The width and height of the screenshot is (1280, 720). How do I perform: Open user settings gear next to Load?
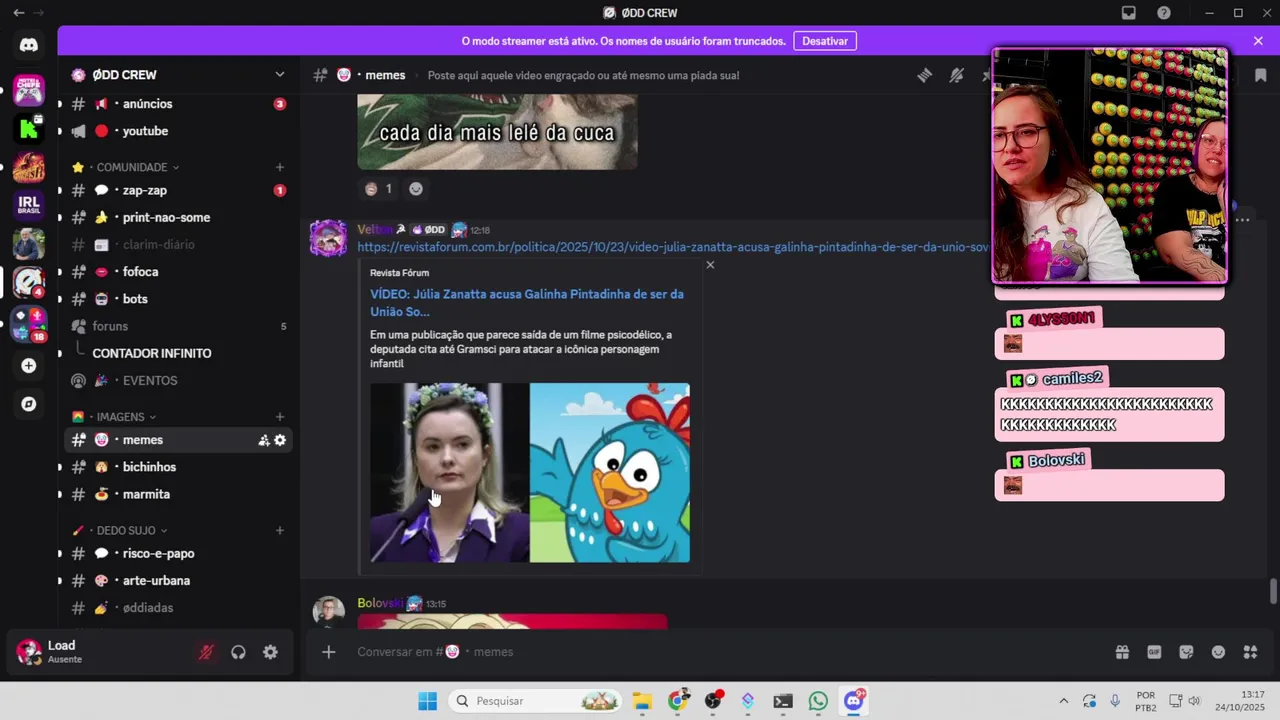(x=270, y=652)
